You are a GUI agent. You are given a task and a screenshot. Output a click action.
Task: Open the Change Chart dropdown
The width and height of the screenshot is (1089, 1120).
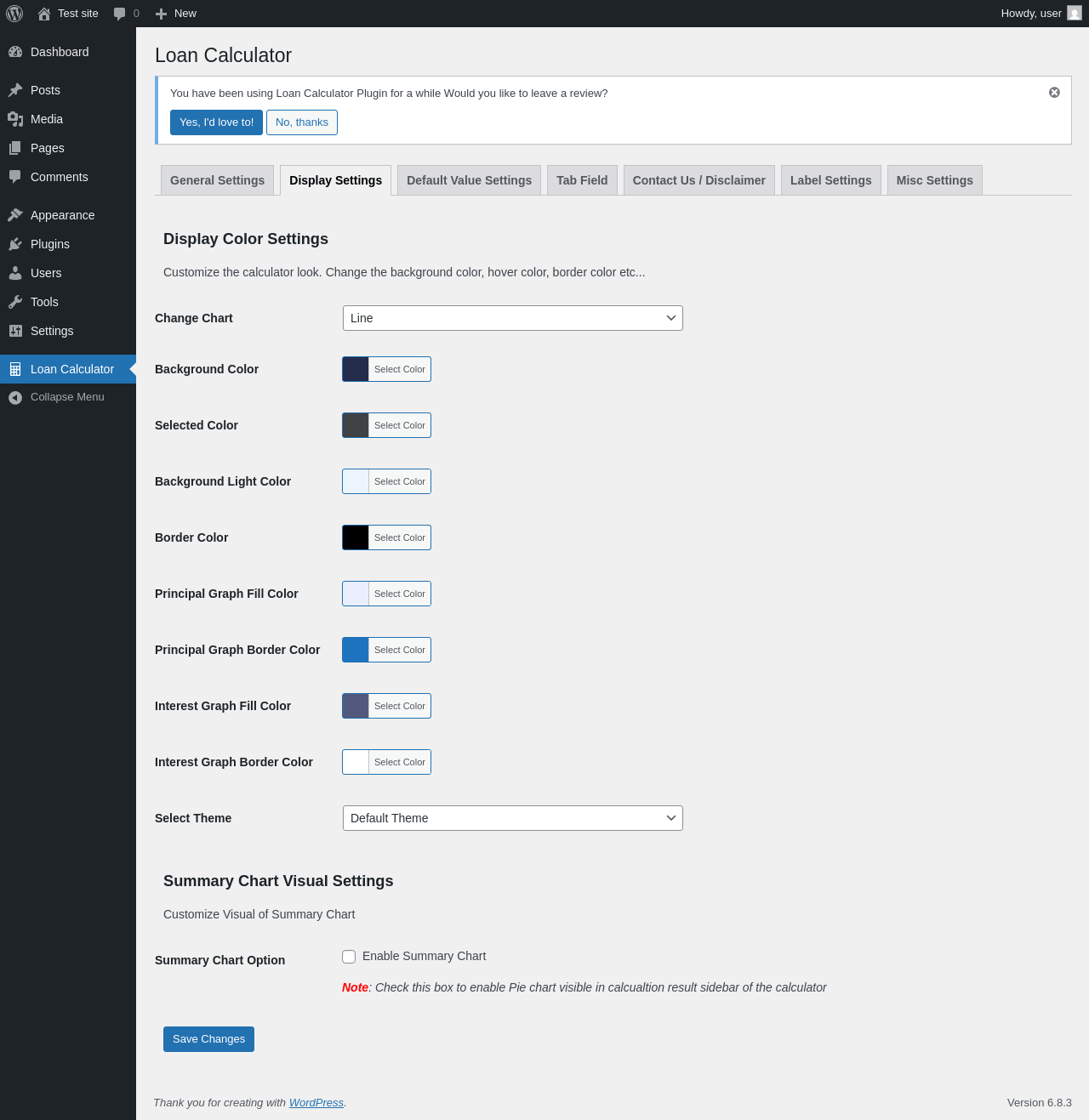[512, 318]
